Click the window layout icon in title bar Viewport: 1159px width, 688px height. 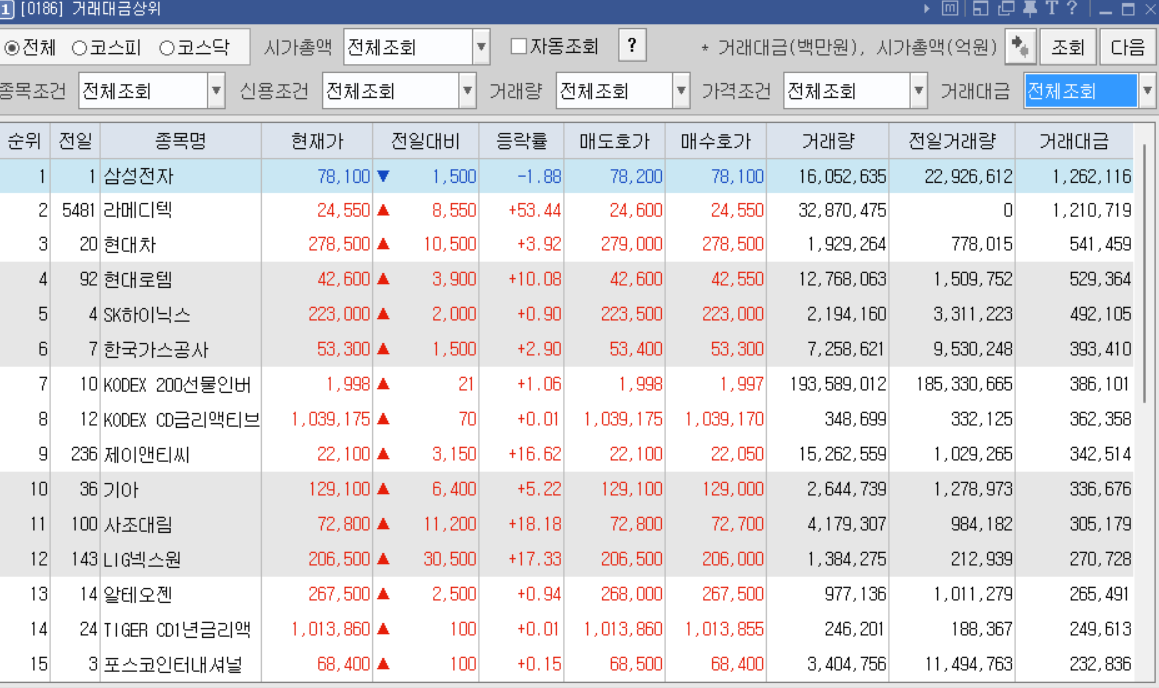point(980,9)
